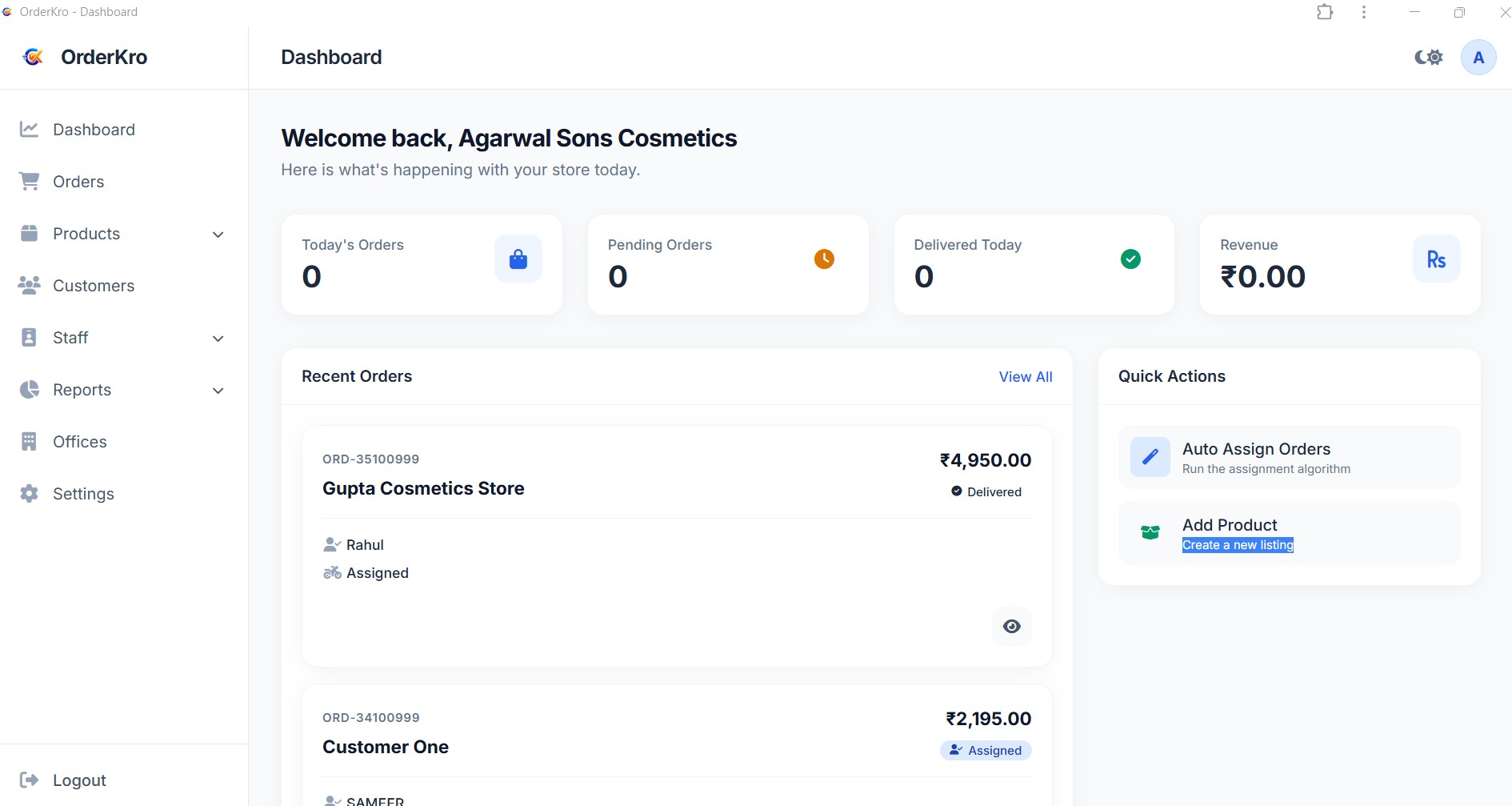The height and width of the screenshot is (806, 1512).
Task: Click the Welcome back heading
Action: tap(509, 138)
